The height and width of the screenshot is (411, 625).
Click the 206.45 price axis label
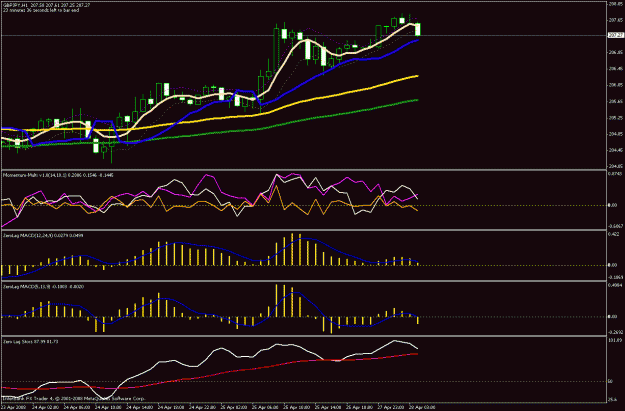615,69
